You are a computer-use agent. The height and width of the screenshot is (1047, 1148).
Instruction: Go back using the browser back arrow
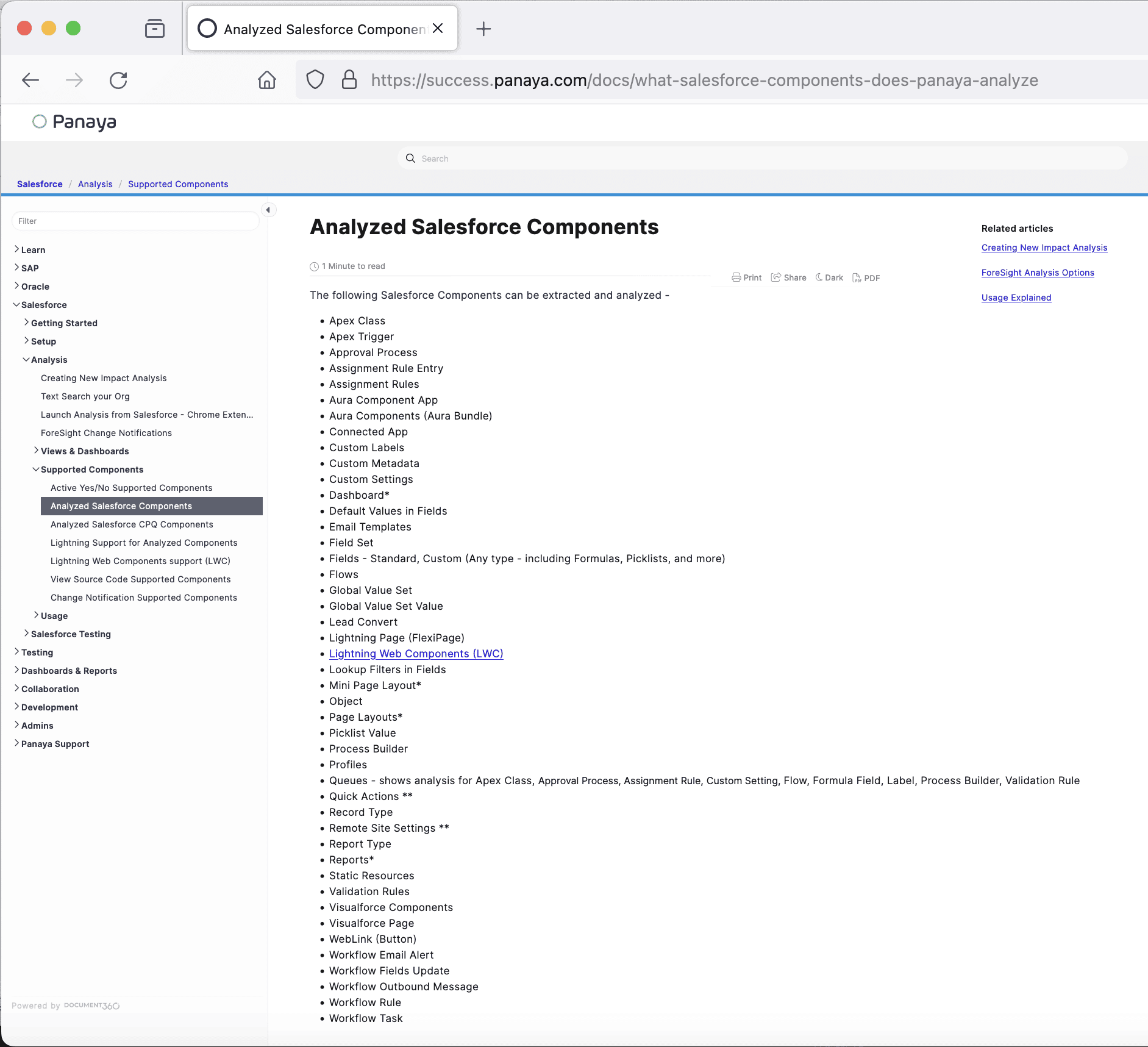click(x=30, y=80)
